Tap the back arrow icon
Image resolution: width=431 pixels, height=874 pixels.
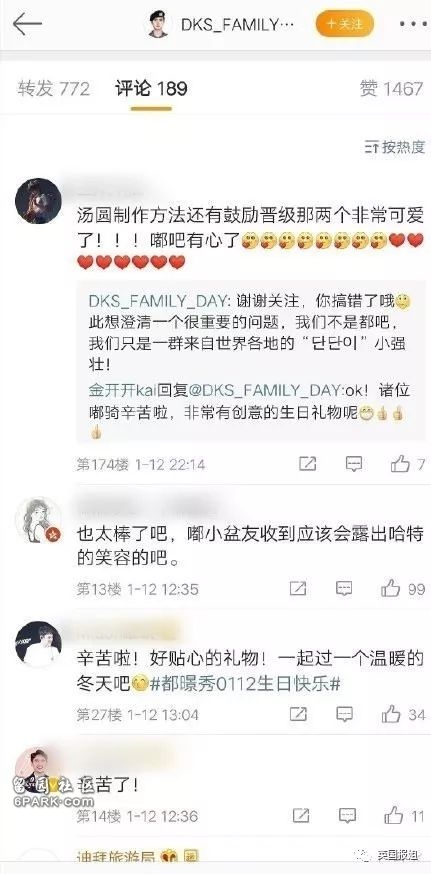tap(27, 25)
